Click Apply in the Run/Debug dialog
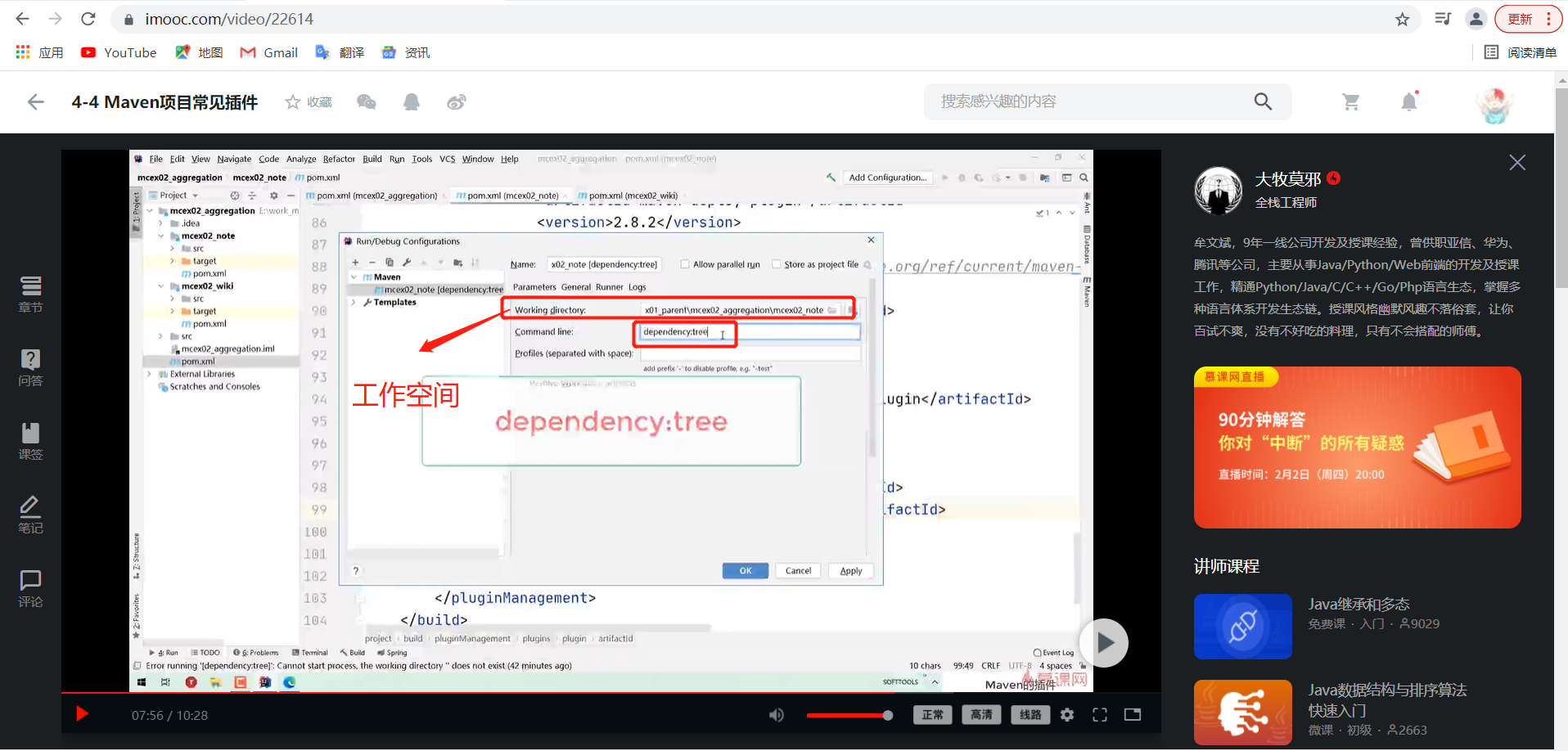The width and height of the screenshot is (1568, 751). click(851, 571)
